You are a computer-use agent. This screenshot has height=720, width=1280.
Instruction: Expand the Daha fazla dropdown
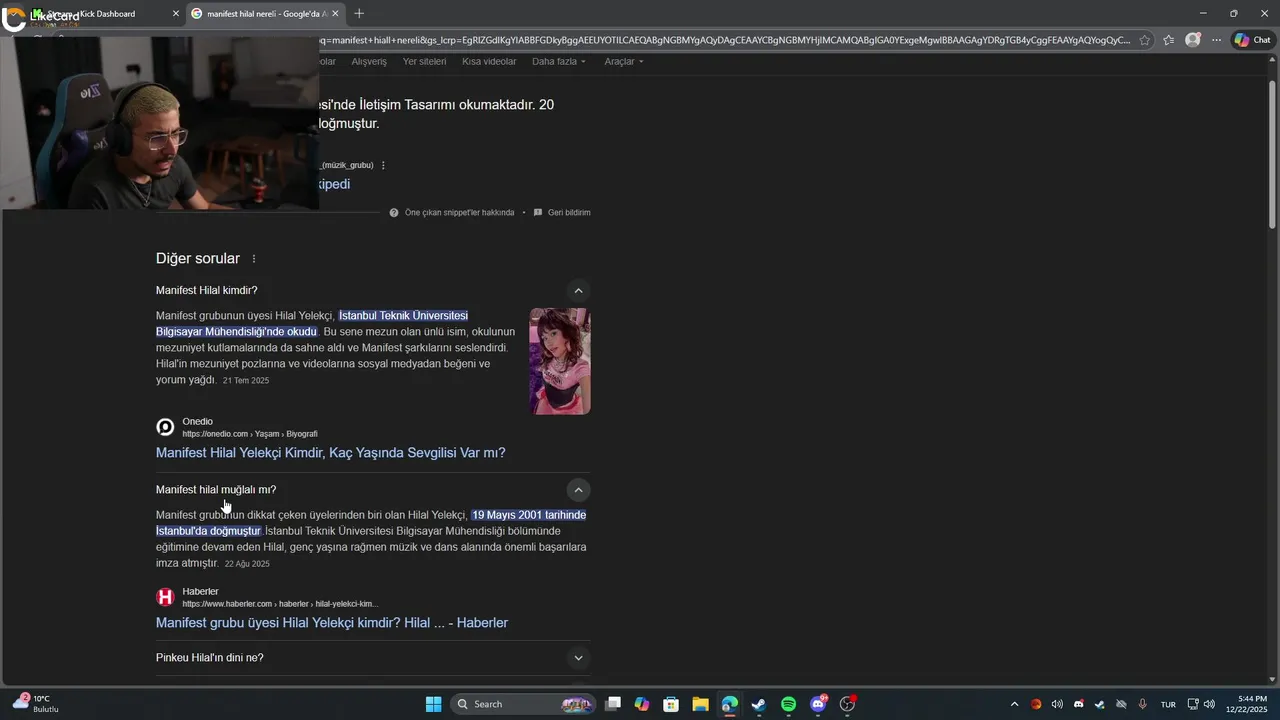tap(559, 61)
